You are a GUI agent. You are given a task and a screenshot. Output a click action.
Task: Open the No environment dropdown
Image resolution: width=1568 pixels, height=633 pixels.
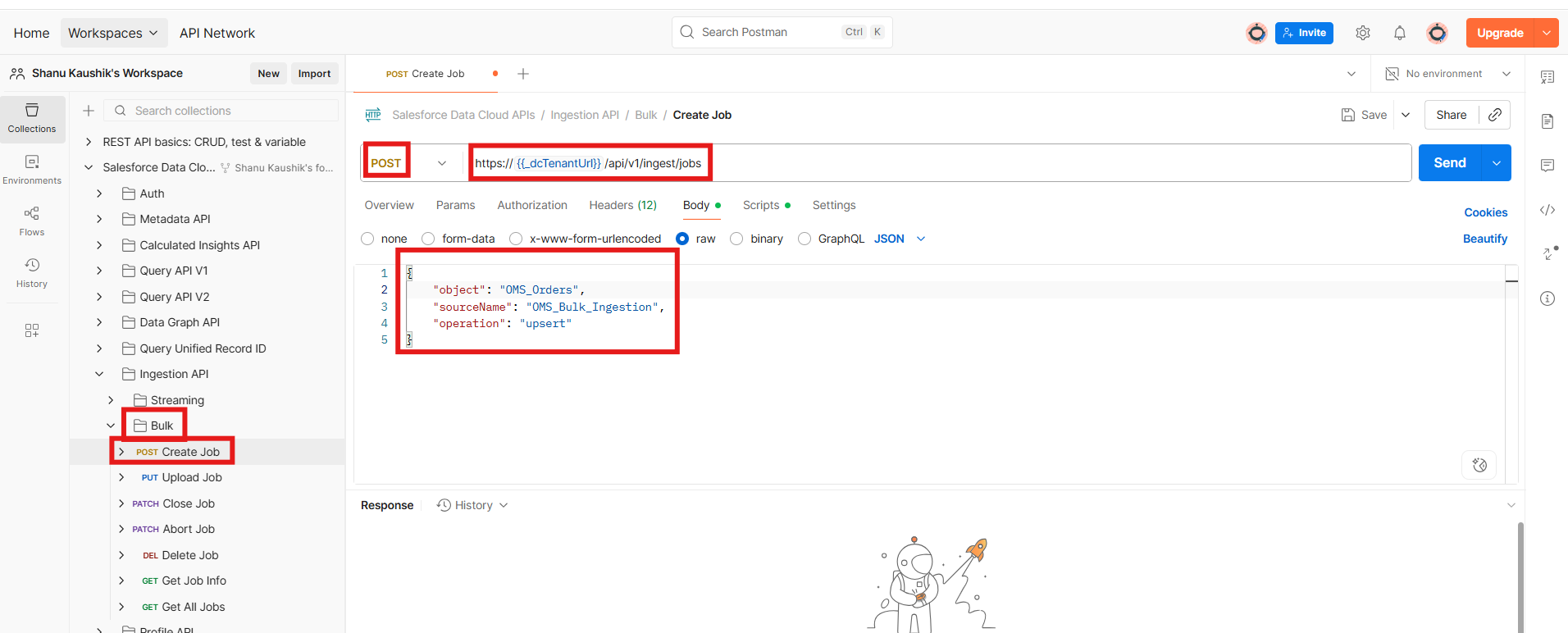coord(1447,74)
